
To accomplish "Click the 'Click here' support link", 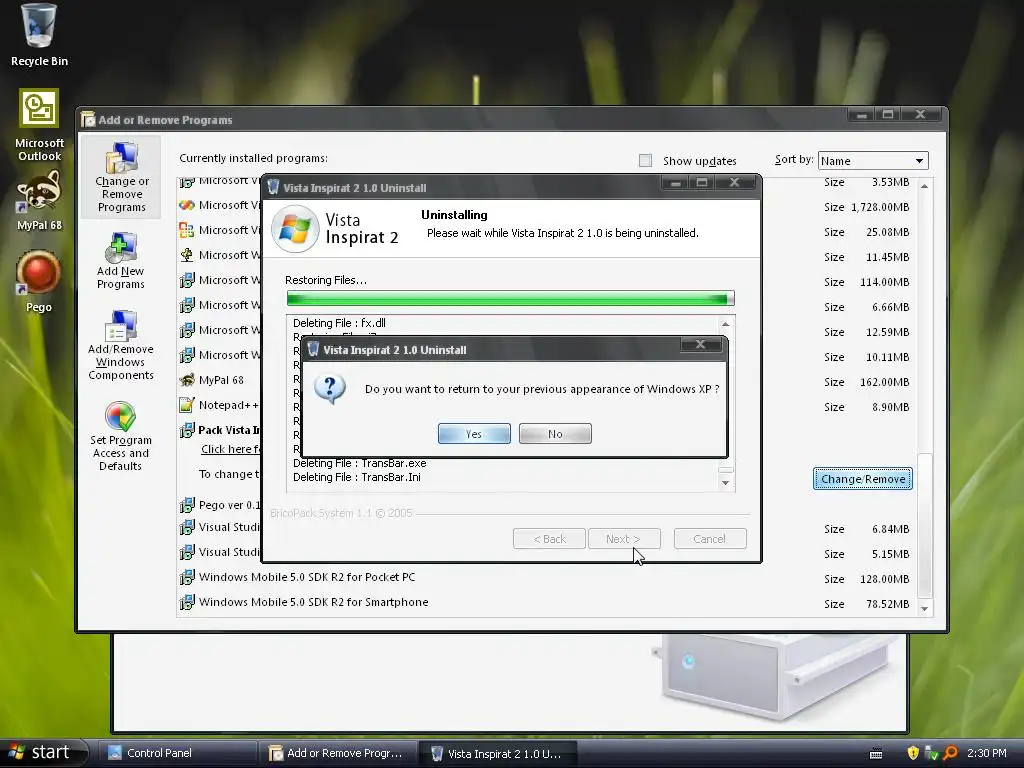I will [x=230, y=449].
